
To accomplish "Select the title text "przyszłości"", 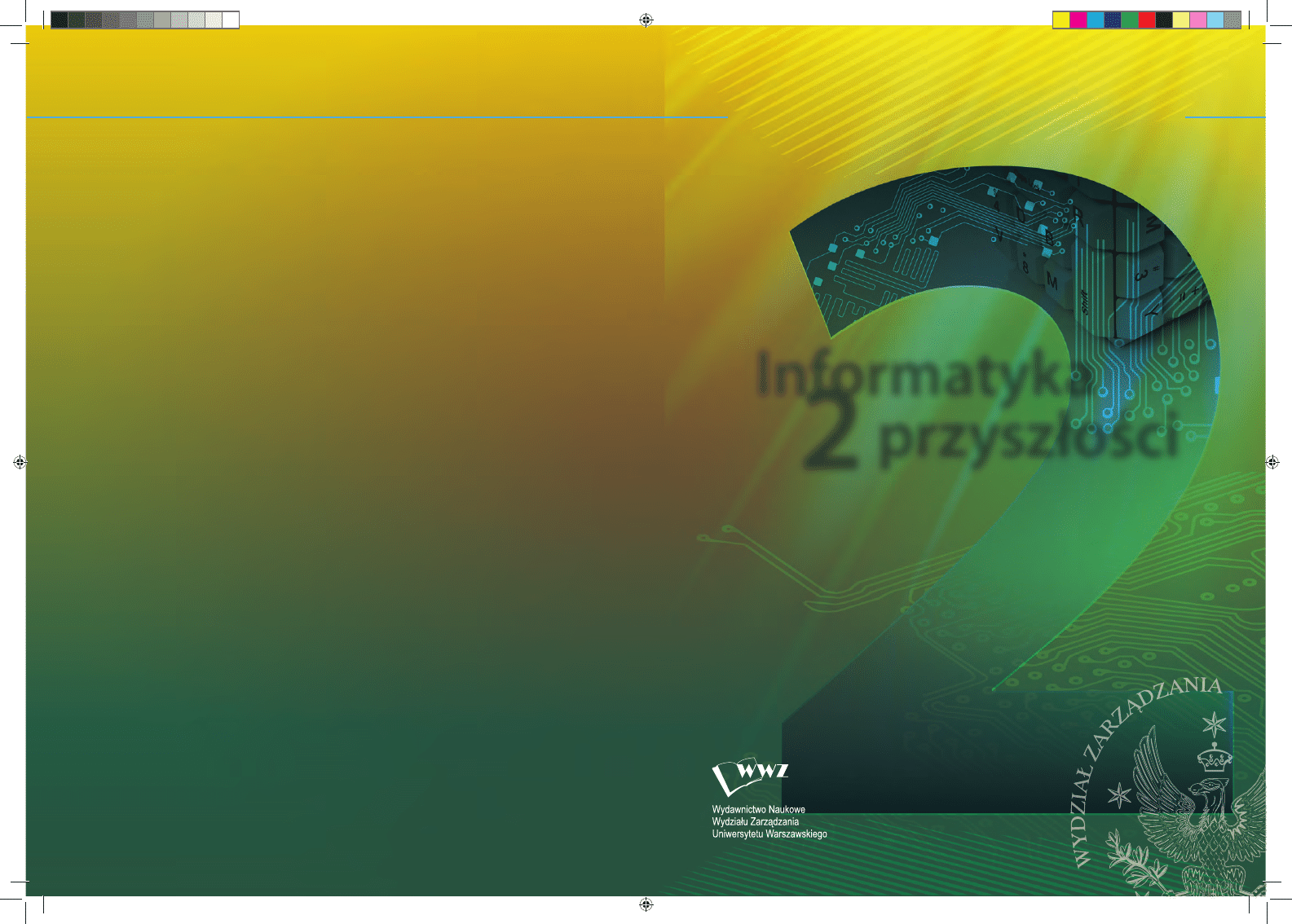I will click(1030, 437).
